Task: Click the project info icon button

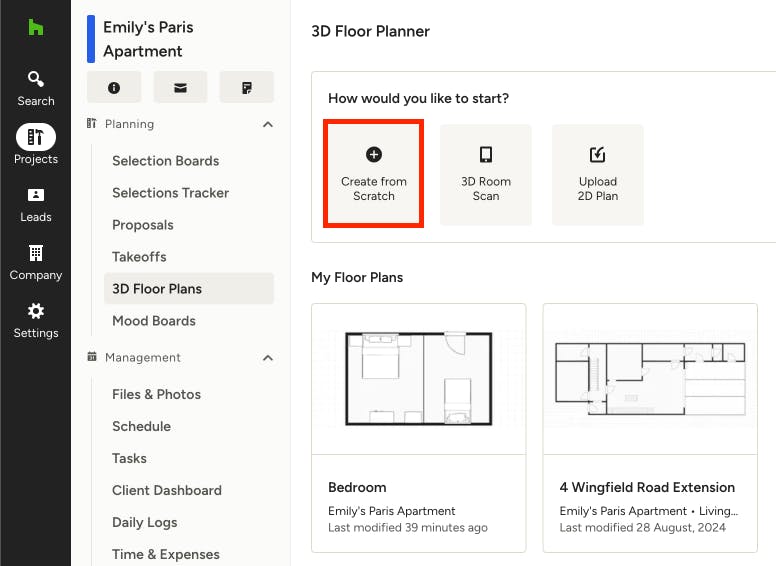Action: (x=114, y=88)
